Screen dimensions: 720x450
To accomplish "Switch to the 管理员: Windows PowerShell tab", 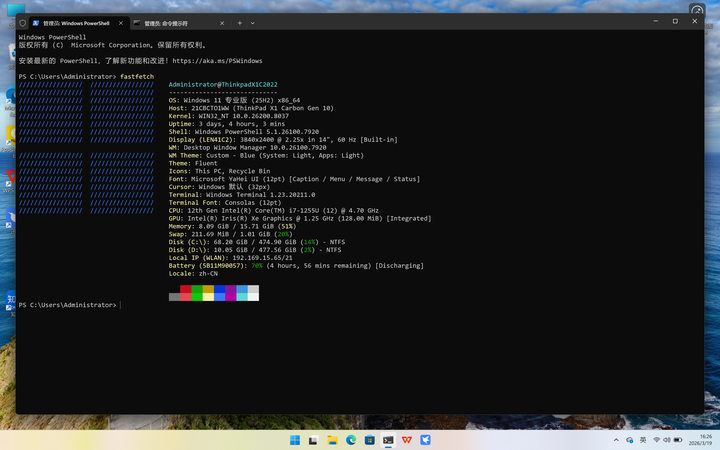I will (79, 23).
